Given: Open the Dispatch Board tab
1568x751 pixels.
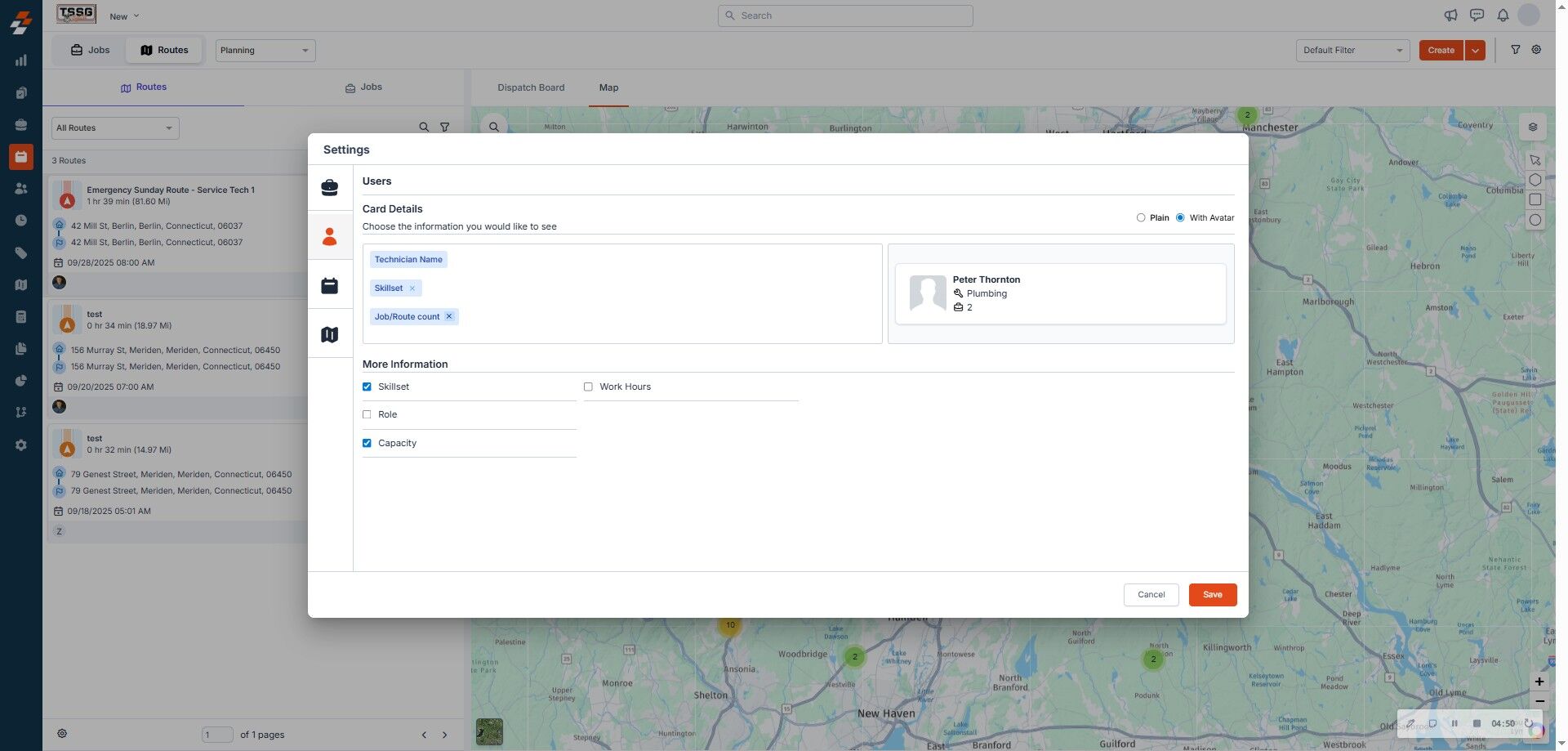Looking at the screenshot, I should point(531,87).
